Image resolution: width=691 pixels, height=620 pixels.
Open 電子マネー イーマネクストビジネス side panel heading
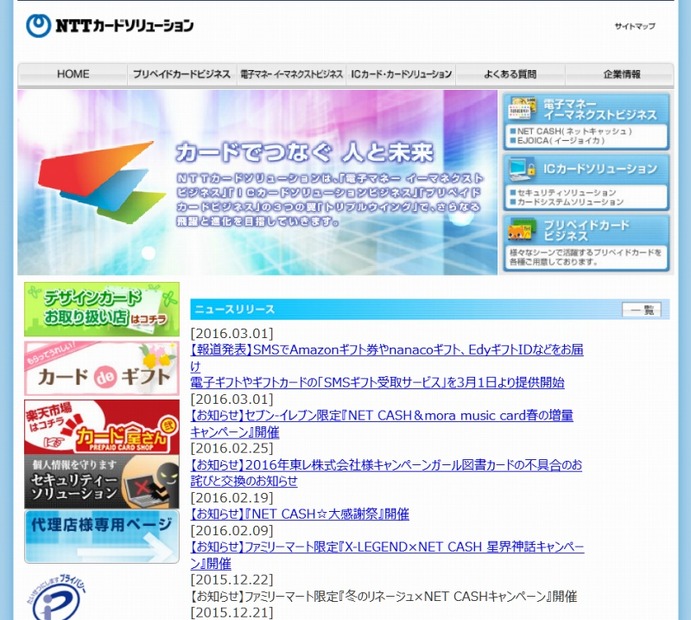tap(600, 109)
